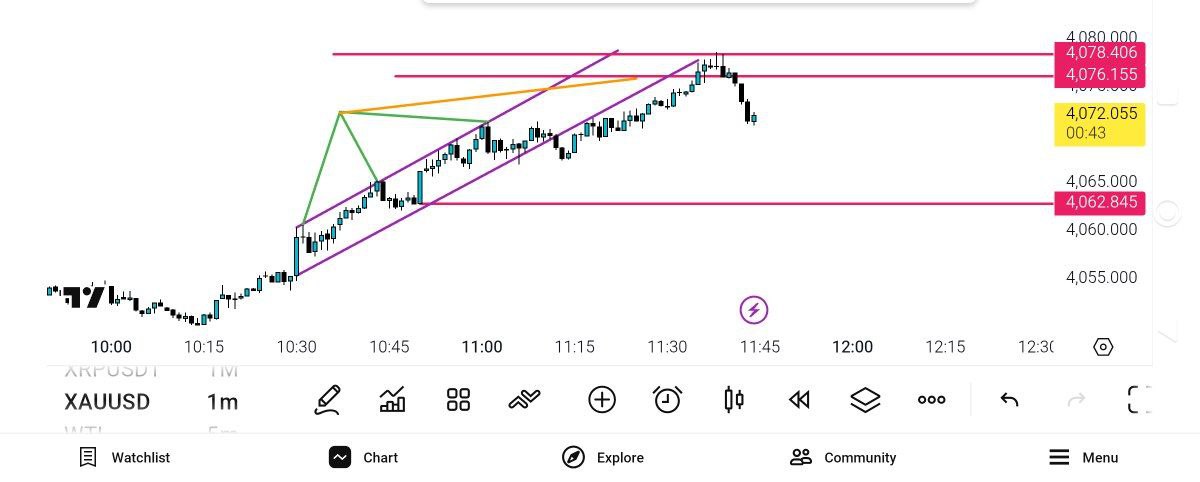
Task: Change the candlestick chart type
Action: click(x=733, y=401)
